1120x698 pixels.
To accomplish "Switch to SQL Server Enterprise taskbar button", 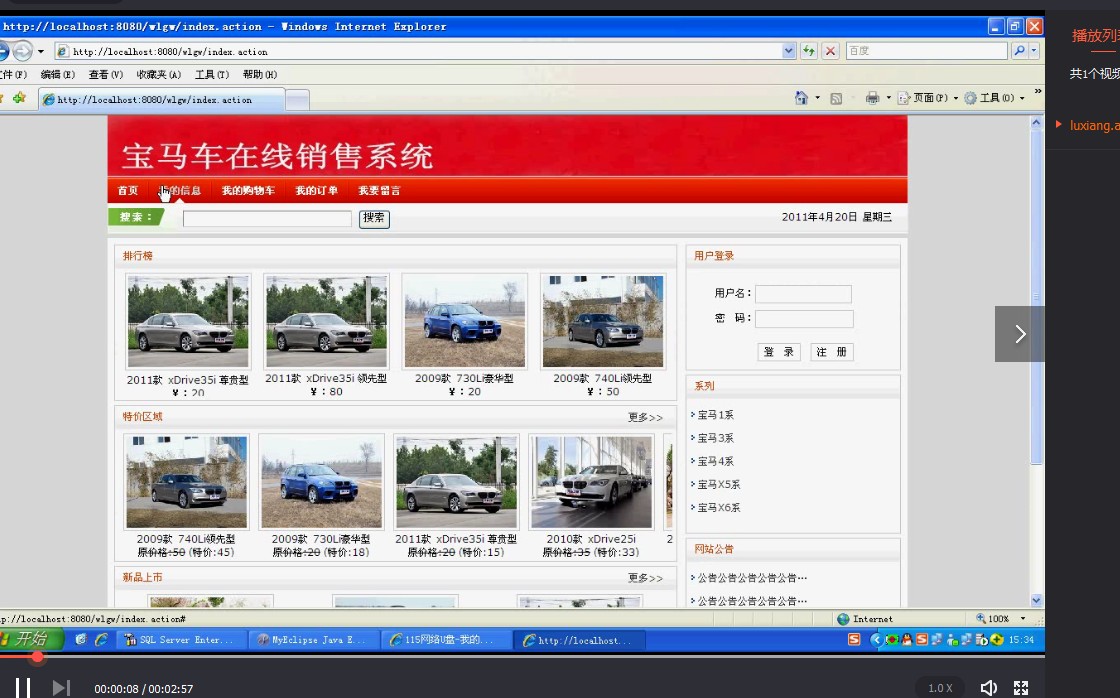I will pos(182,640).
